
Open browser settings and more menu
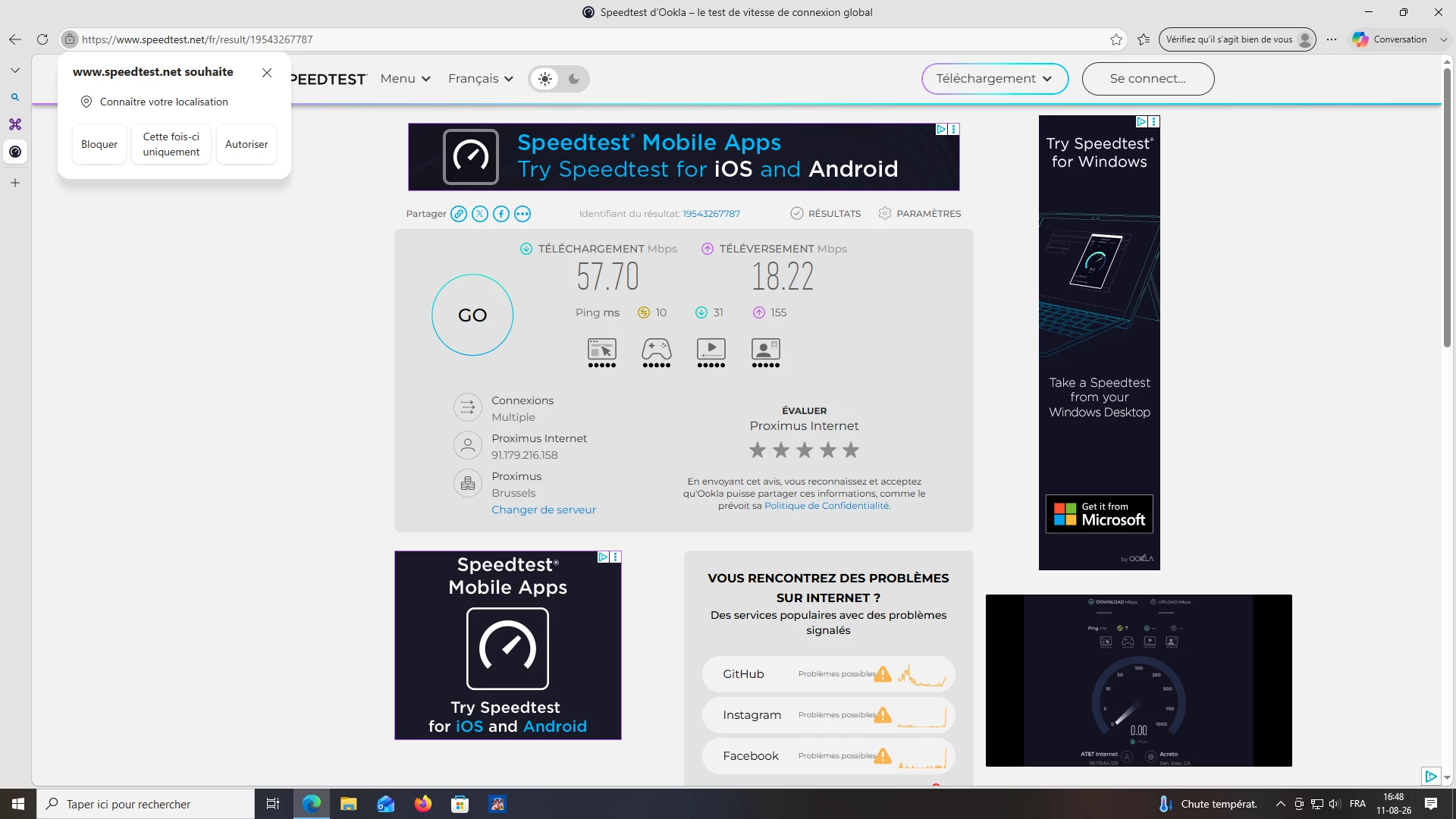pyautogui.click(x=1332, y=39)
